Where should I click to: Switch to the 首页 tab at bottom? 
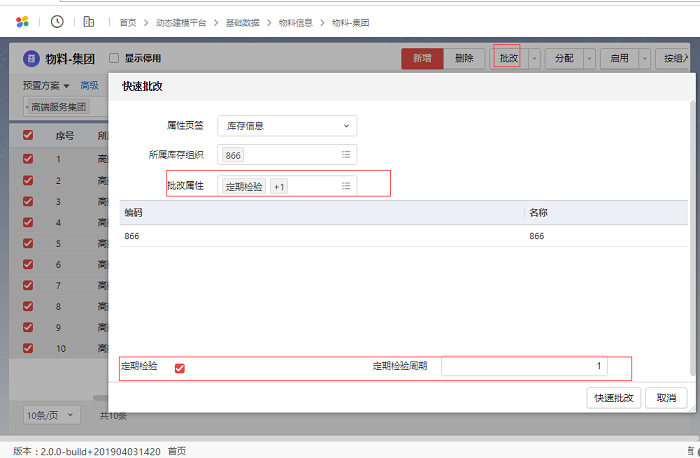coord(177,451)
